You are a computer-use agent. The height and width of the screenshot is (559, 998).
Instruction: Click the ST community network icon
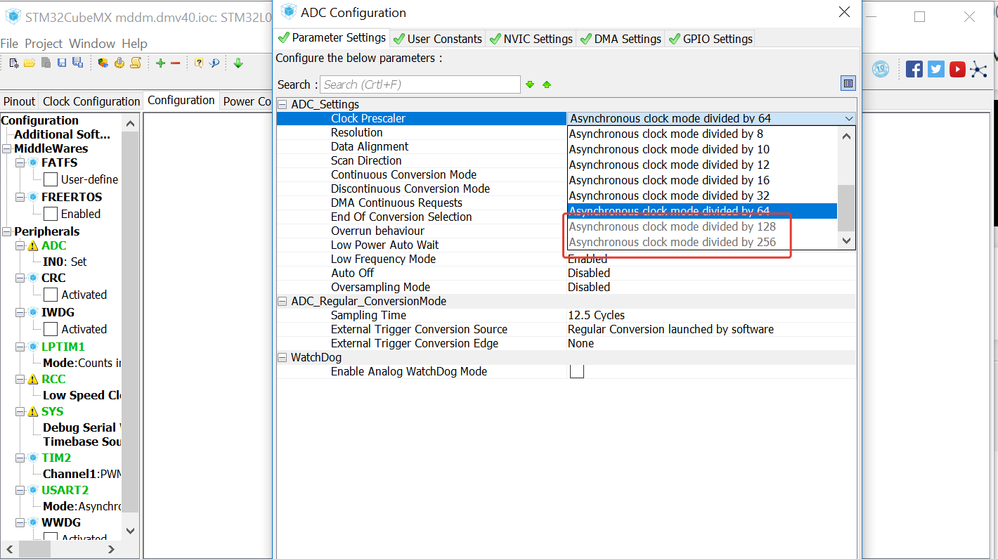pos(979,69)
